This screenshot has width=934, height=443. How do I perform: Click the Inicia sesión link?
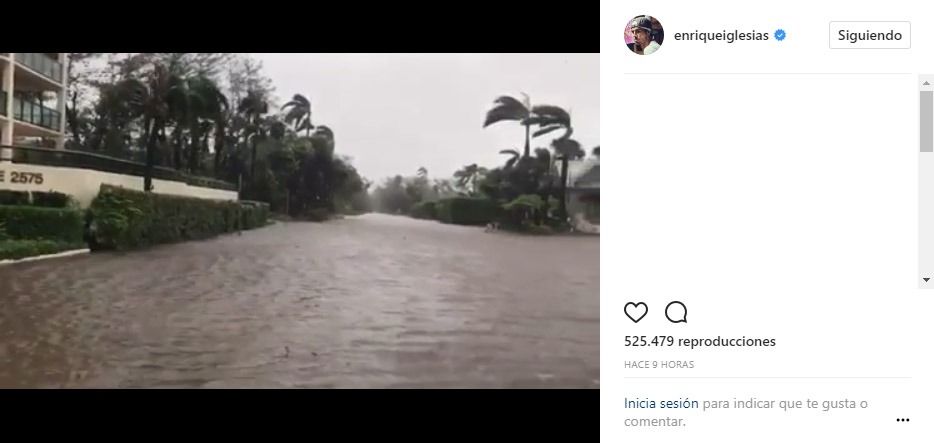[661, 404]
